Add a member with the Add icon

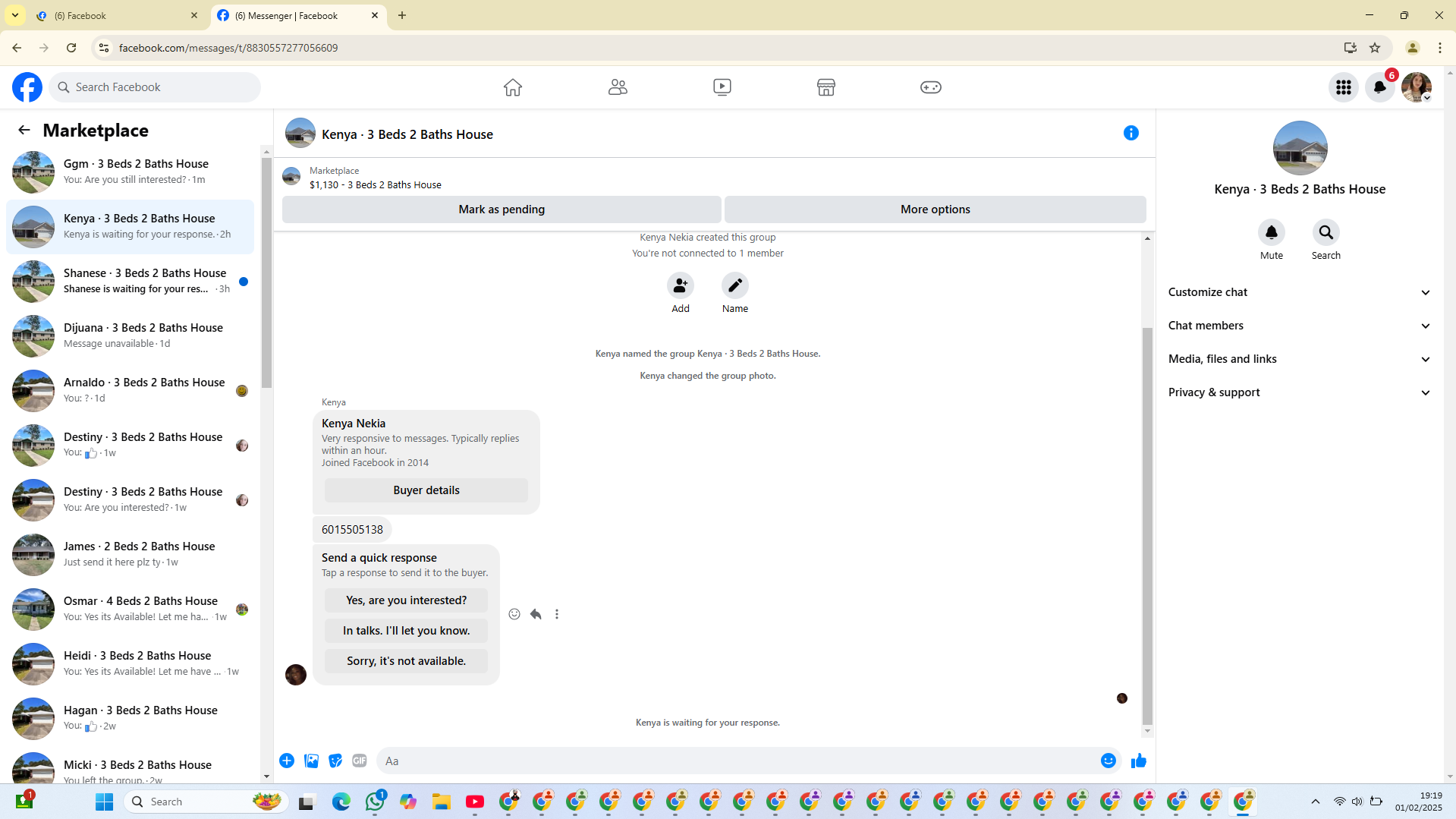click(x=681, y=285)
